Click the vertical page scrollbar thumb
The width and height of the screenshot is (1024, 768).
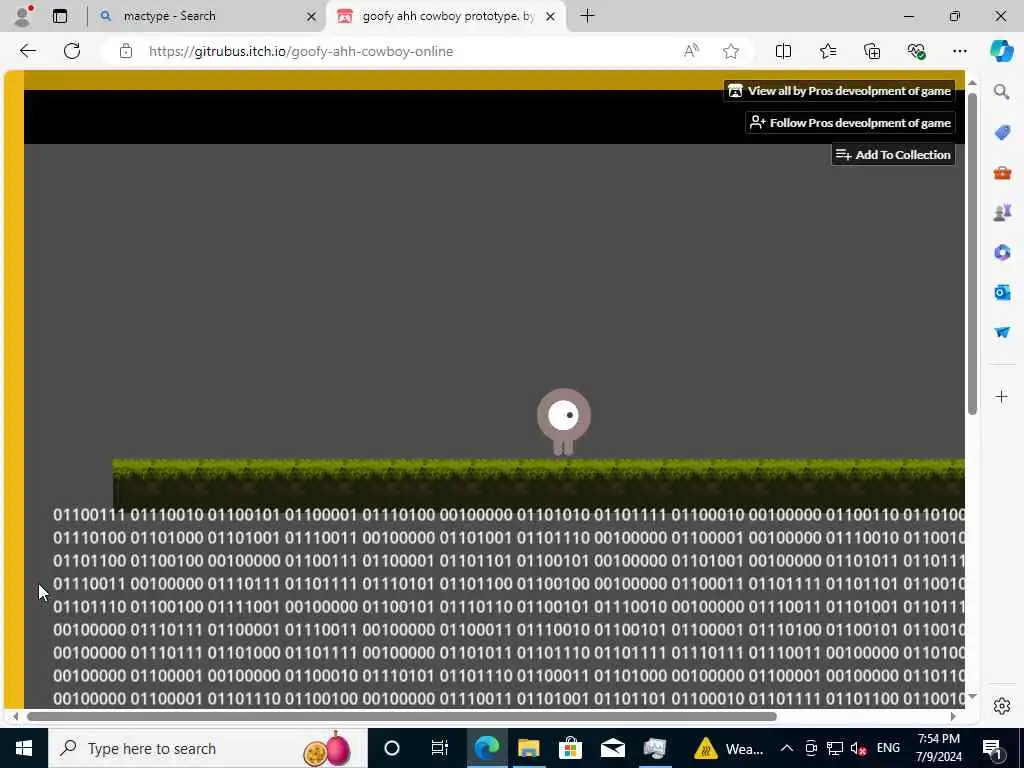point(972,253)
